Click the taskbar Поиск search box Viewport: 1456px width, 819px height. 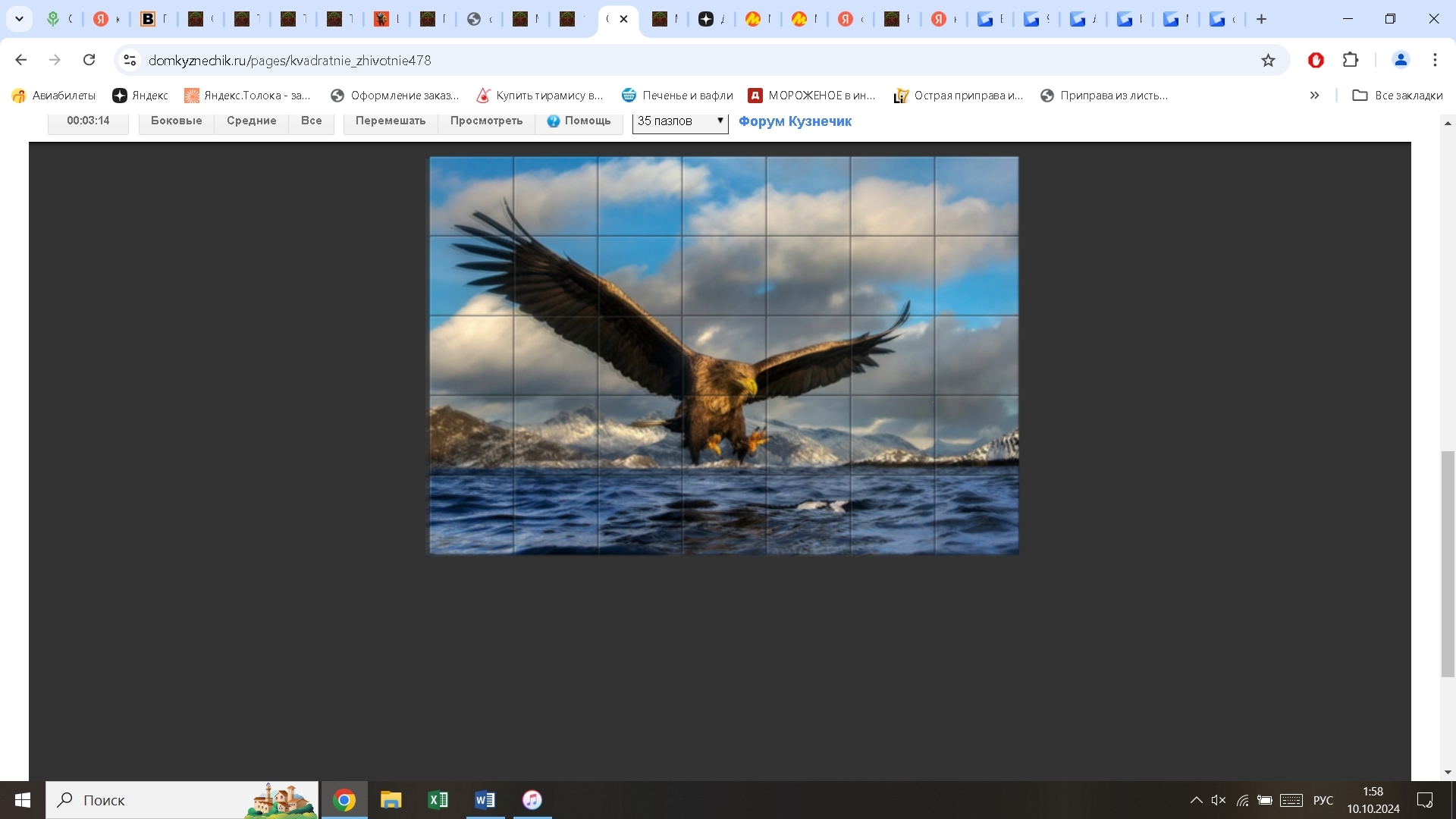[182, 800]
